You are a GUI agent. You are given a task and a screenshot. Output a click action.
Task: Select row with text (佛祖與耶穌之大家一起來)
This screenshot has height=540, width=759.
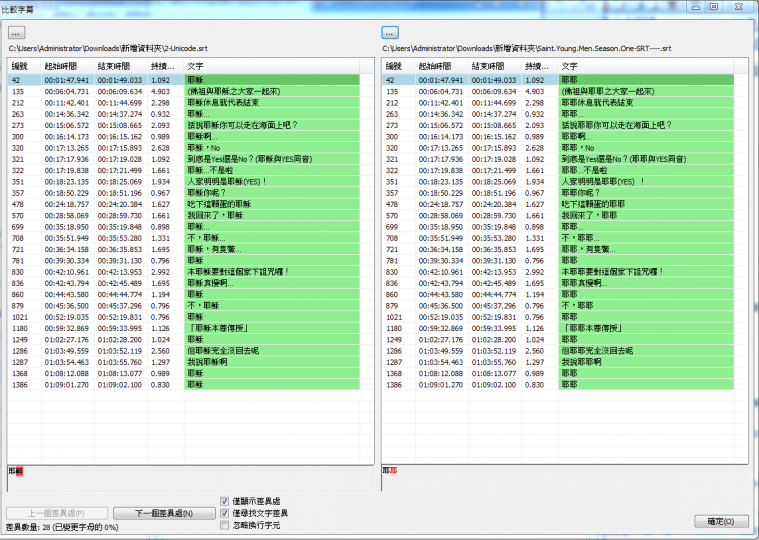183,91
